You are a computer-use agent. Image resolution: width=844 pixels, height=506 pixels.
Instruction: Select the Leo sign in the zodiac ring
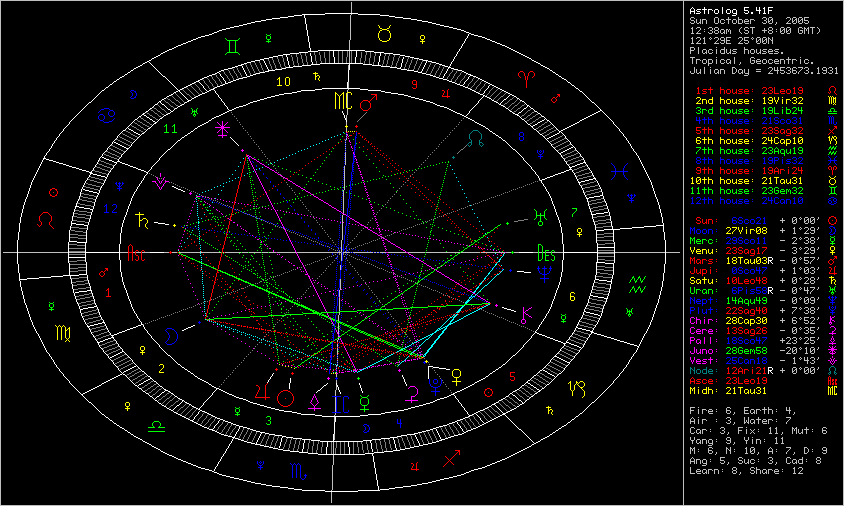pyautogui.click(x=46, y=216)
